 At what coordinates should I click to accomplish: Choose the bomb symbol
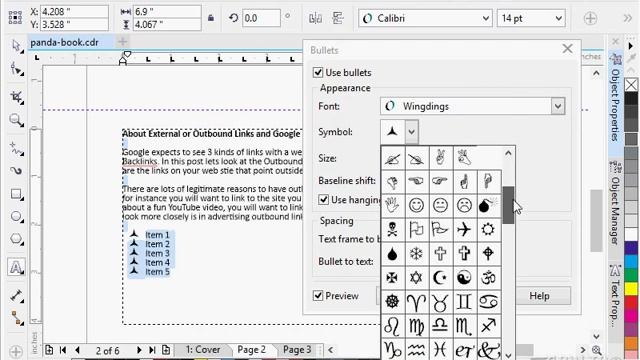tap(488, 205)
